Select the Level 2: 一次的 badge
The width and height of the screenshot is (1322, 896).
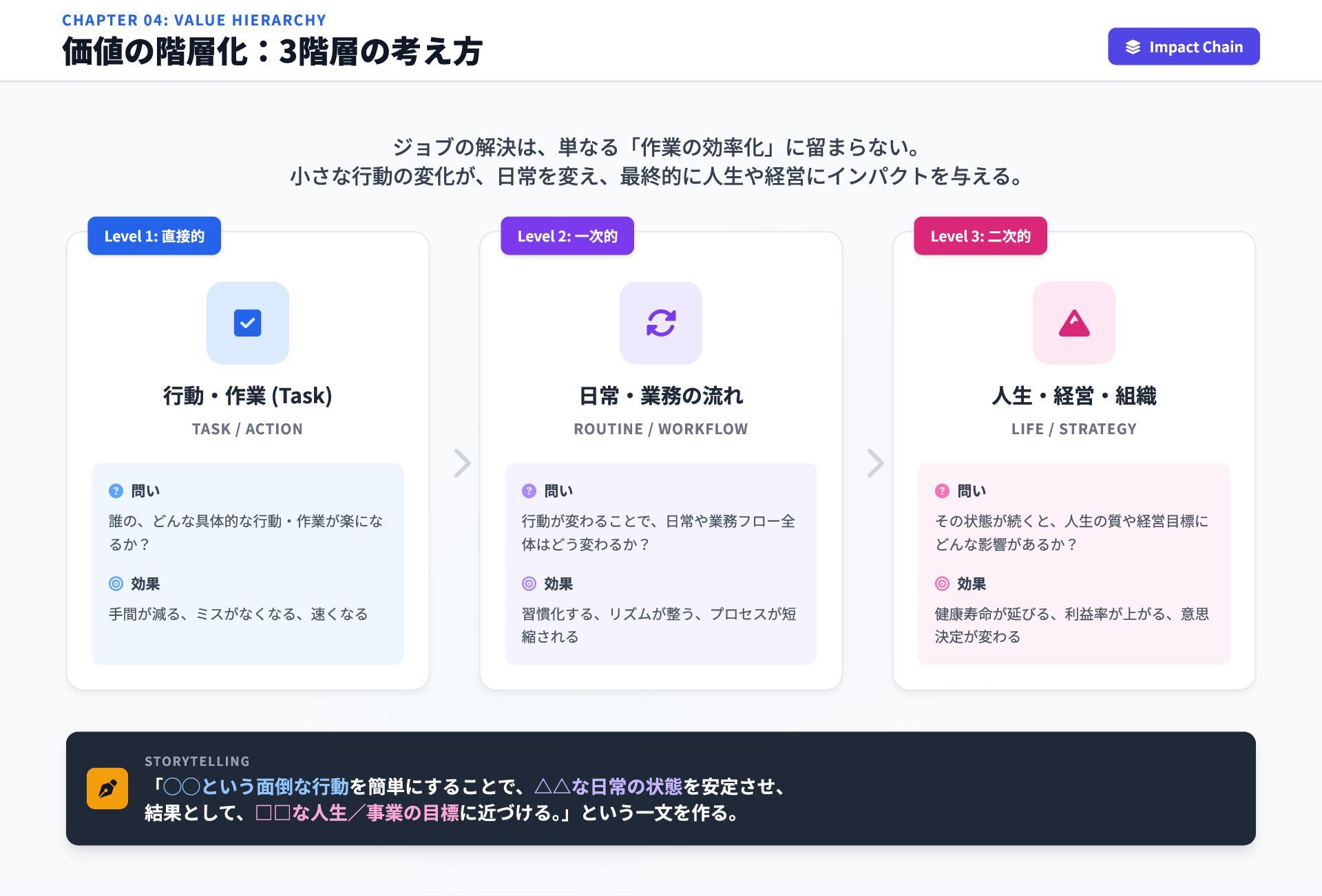(567, 236)
